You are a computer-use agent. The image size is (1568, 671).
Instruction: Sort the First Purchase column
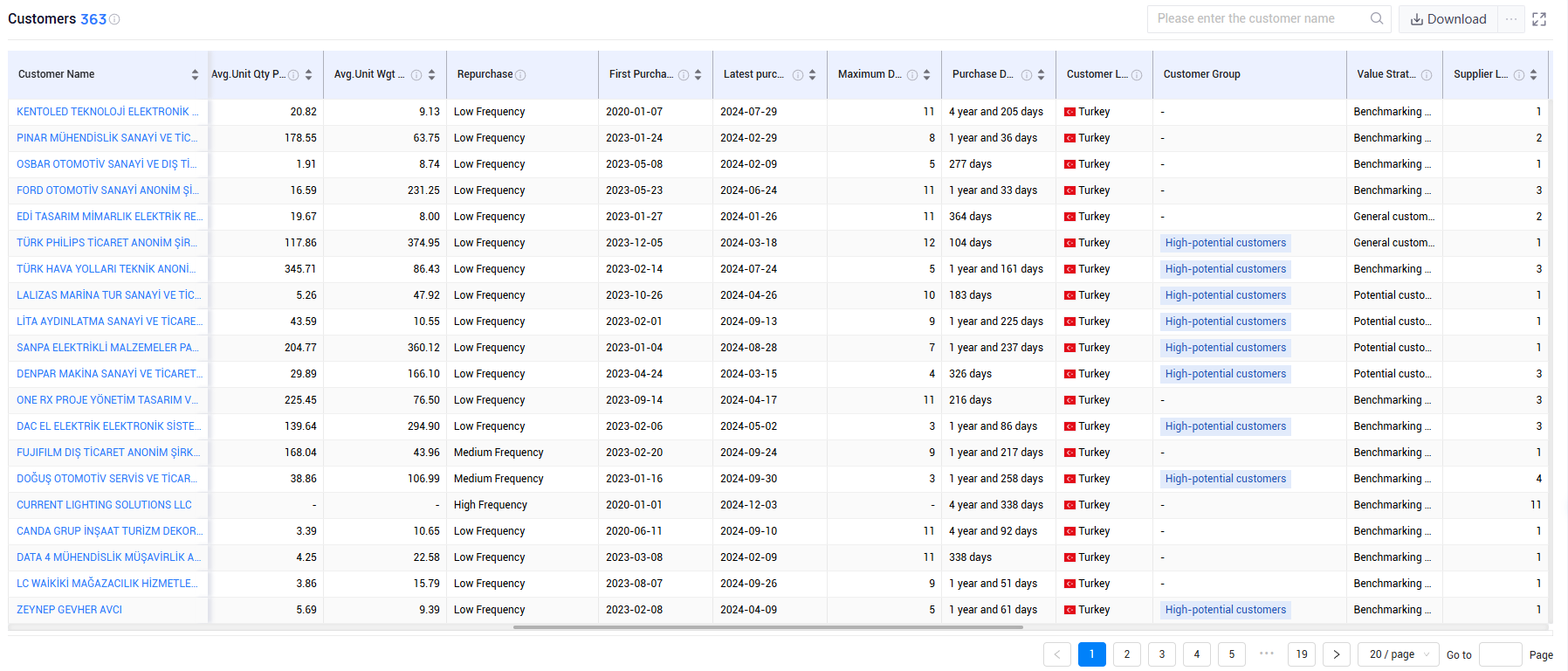(698, 75)
